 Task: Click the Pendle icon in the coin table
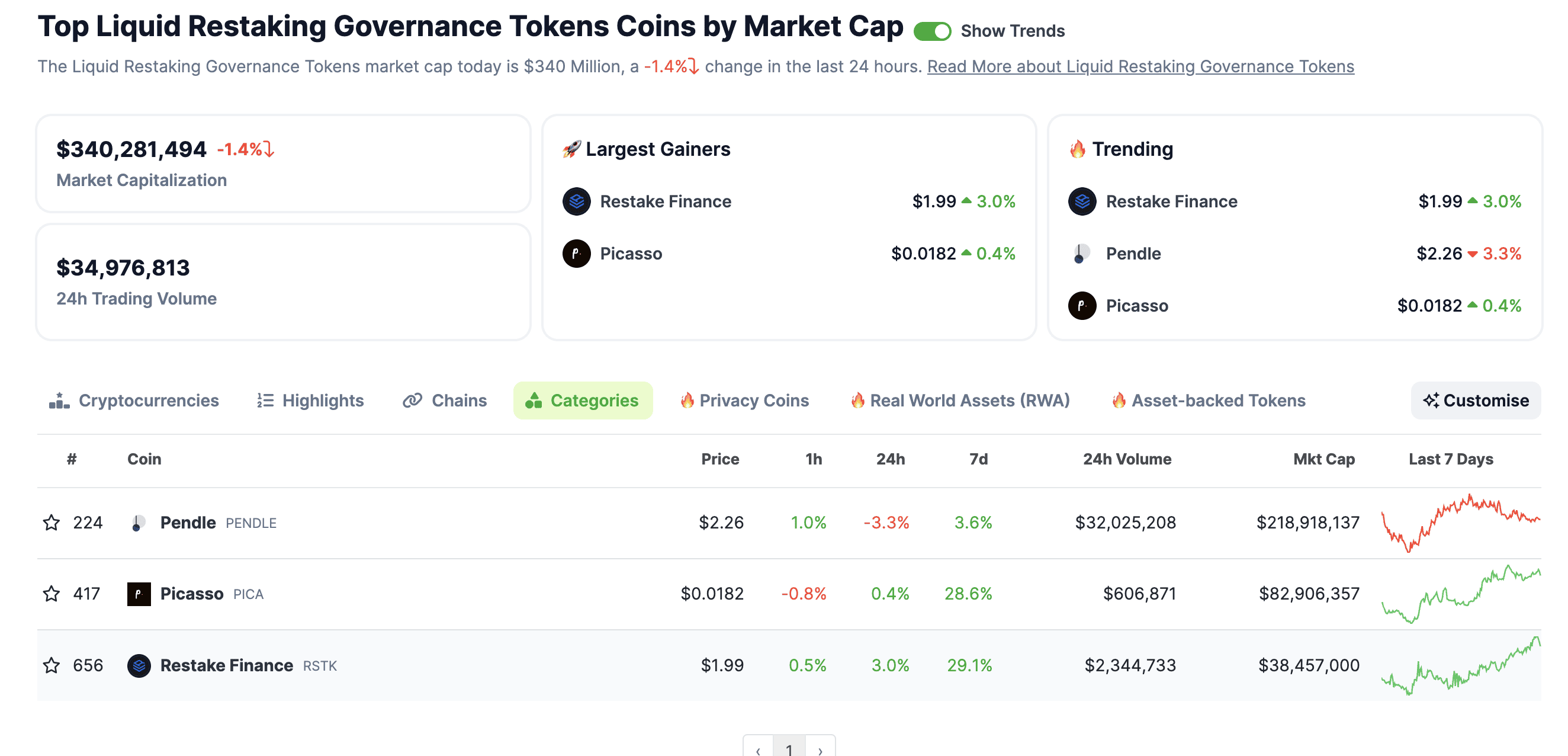click(x=138, y=523)
